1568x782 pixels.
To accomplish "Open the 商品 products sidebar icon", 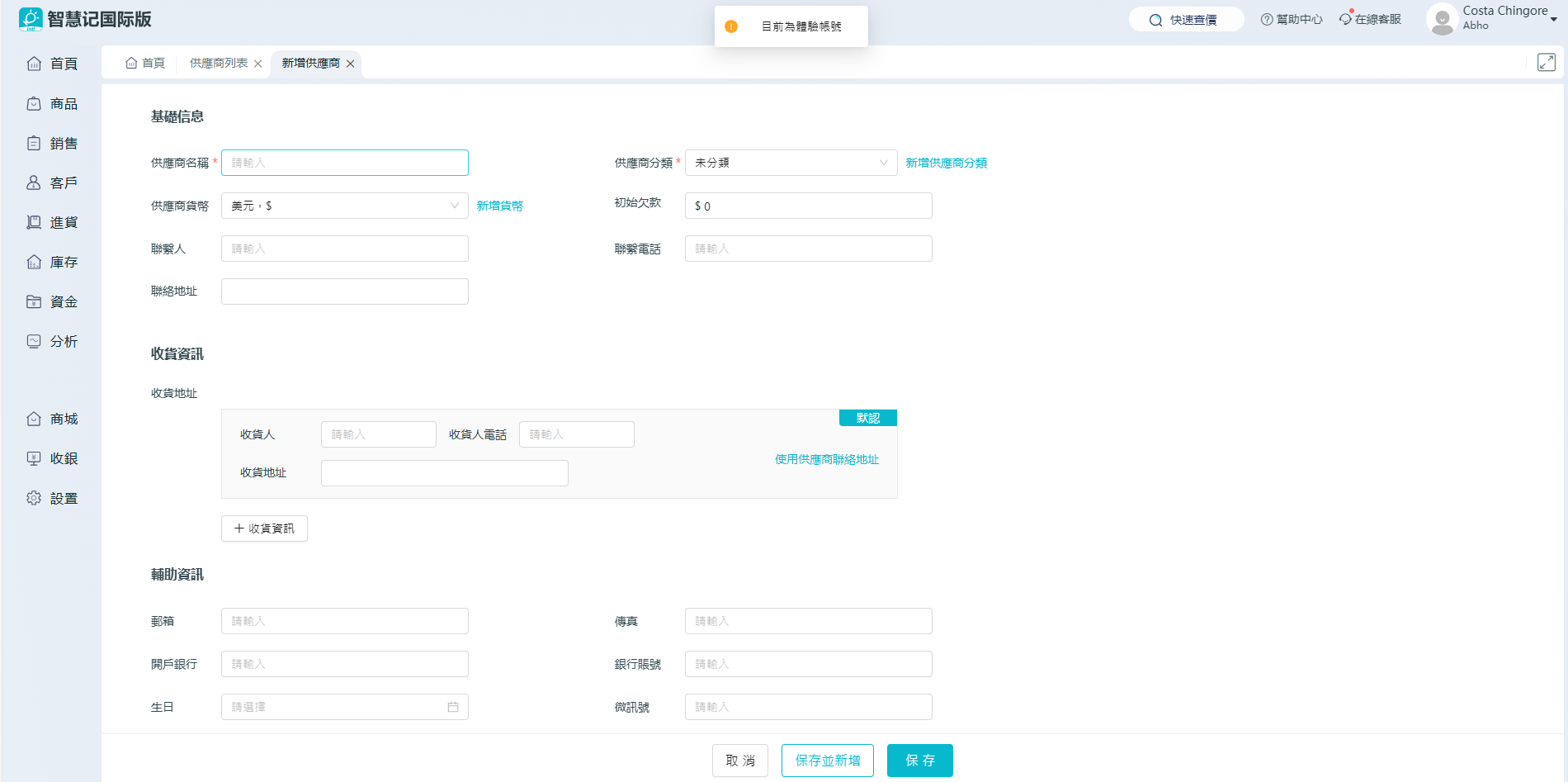I will click(34, 104).
